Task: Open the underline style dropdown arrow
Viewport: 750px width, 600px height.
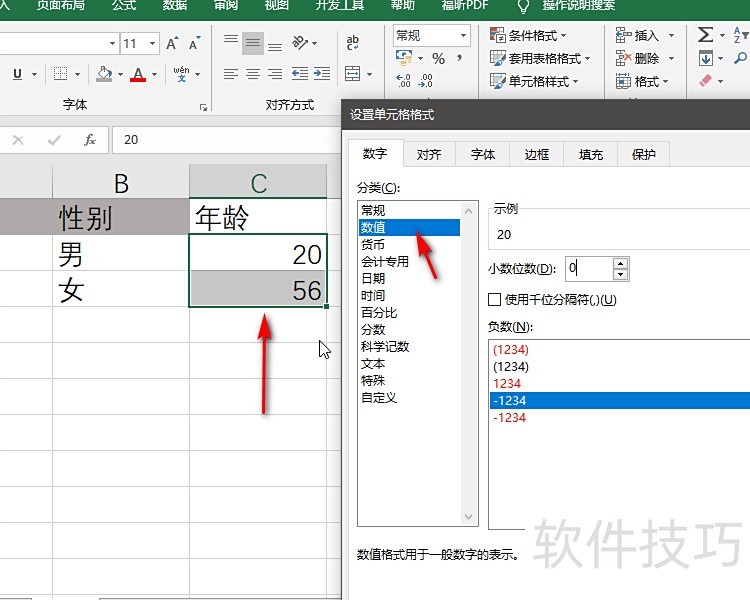Action: [x=34, y=74]
